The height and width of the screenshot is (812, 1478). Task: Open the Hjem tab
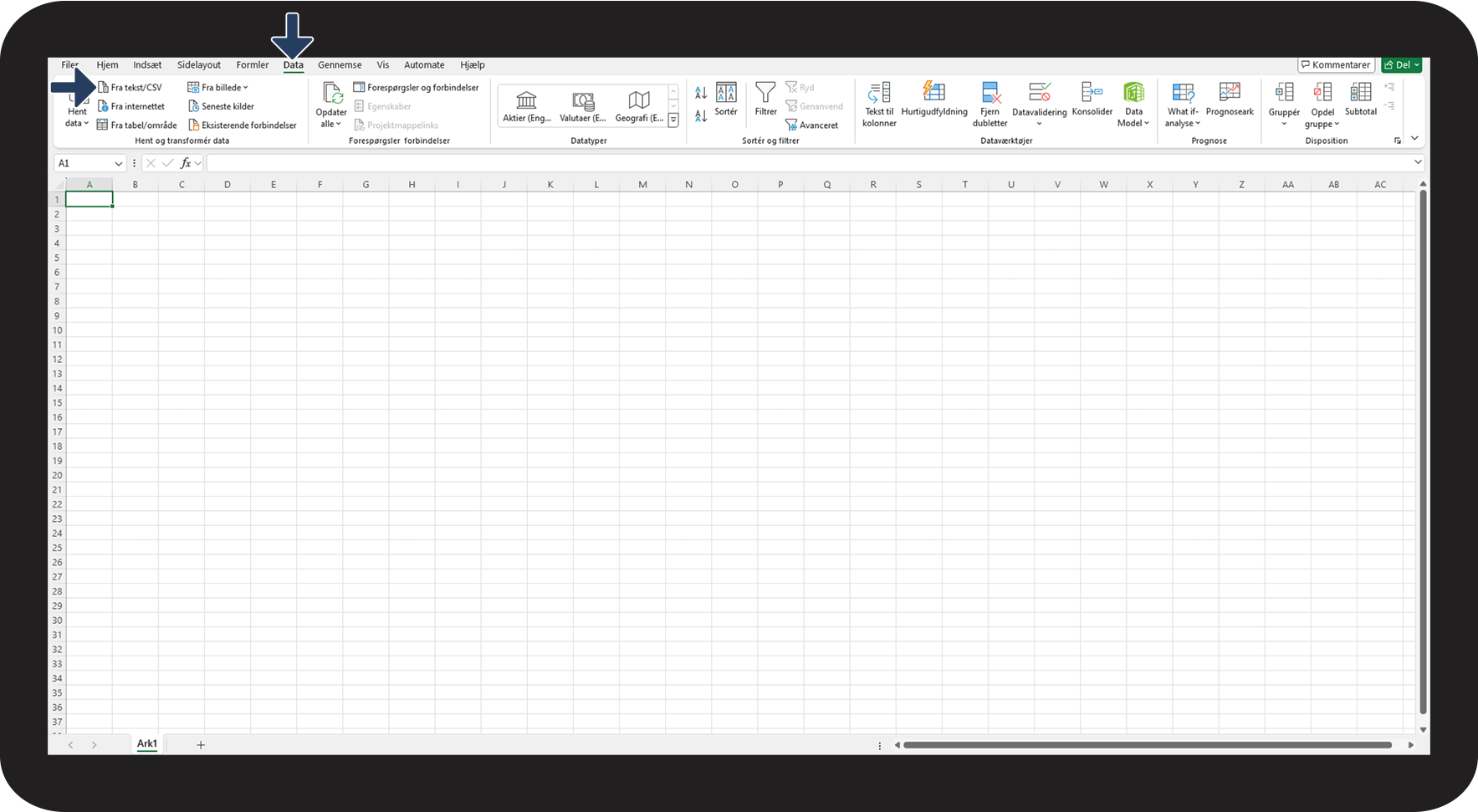click(x=107, y=65)
